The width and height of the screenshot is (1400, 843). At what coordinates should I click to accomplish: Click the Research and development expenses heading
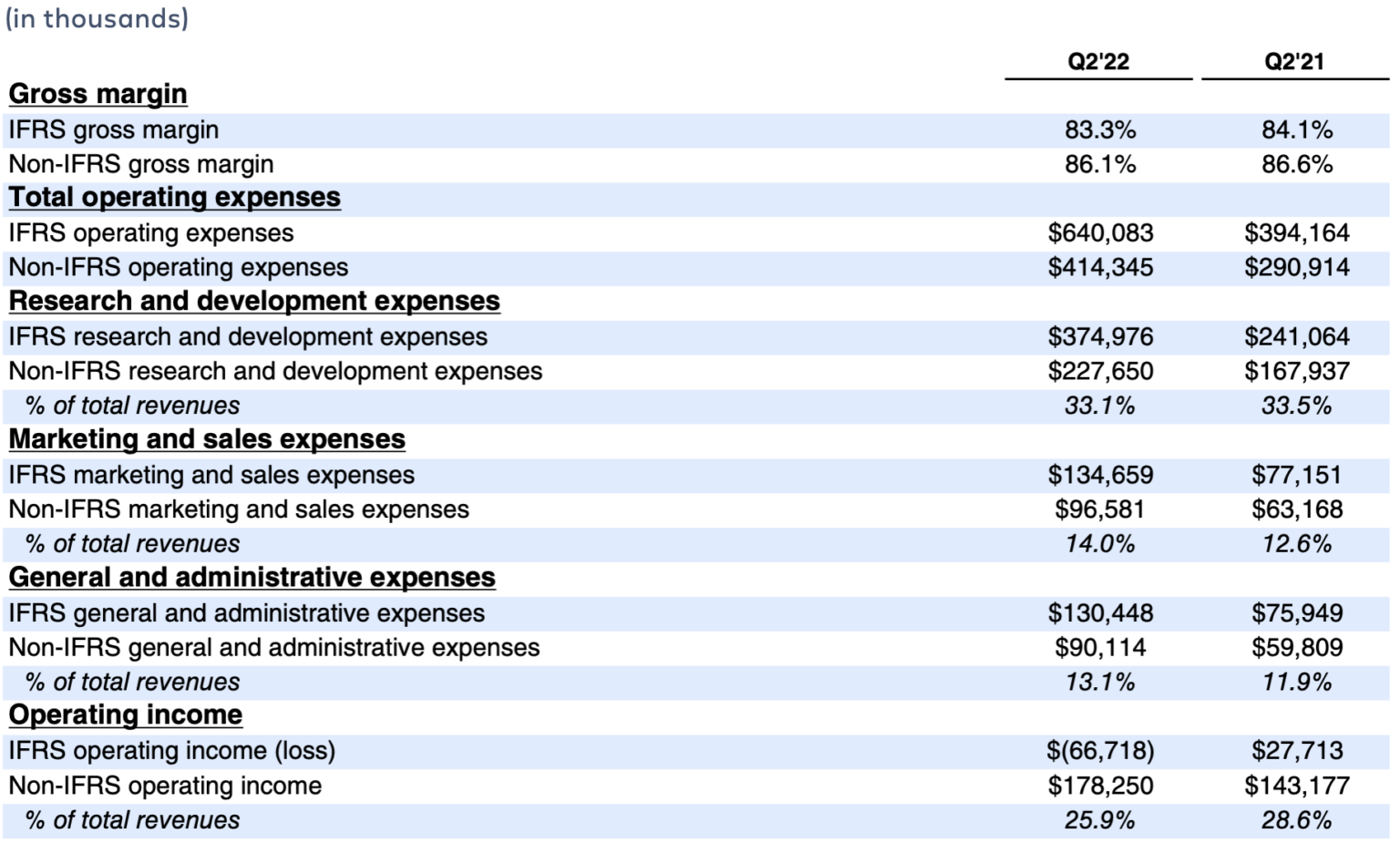tap(252, 302)
